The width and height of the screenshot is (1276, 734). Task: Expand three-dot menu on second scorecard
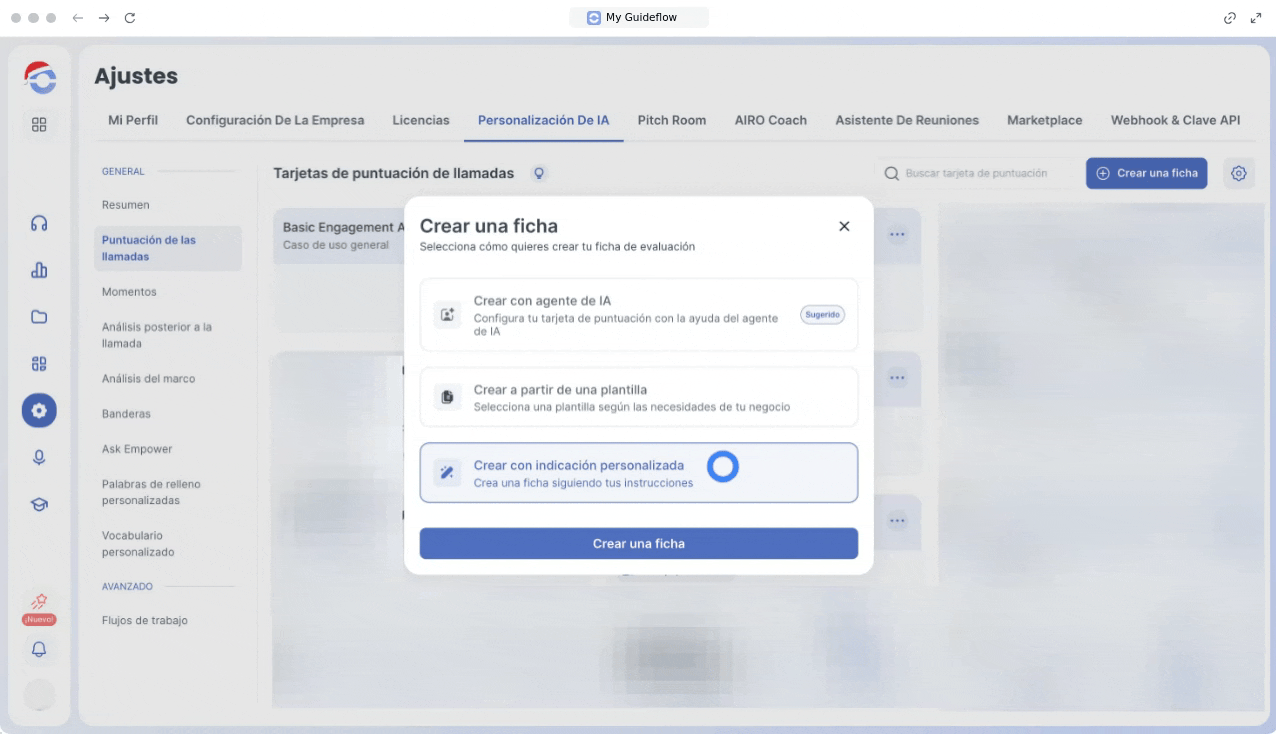point(897,378)
